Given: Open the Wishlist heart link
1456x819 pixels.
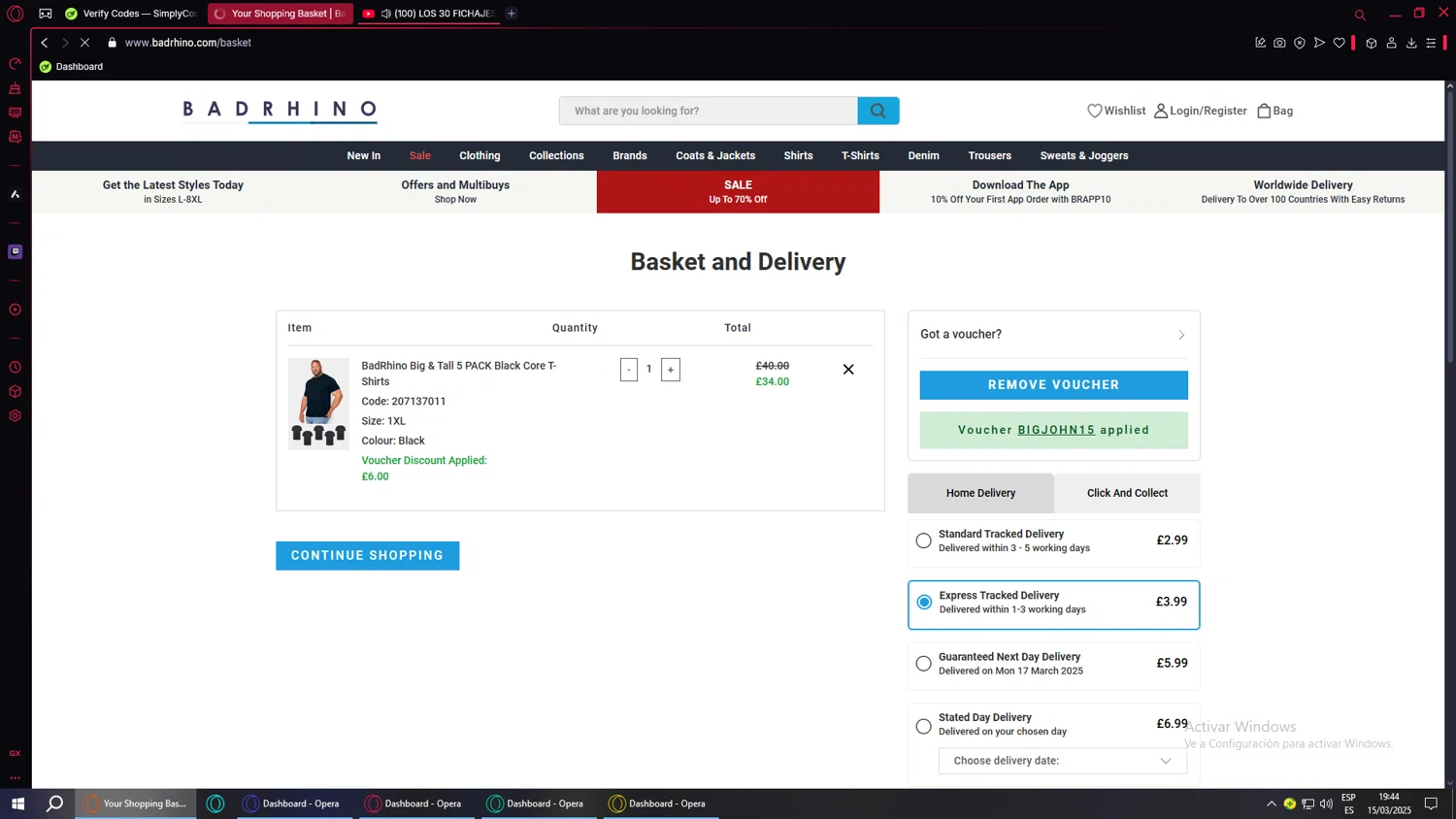Looking at the screenshot, I should pos(1116,111).
